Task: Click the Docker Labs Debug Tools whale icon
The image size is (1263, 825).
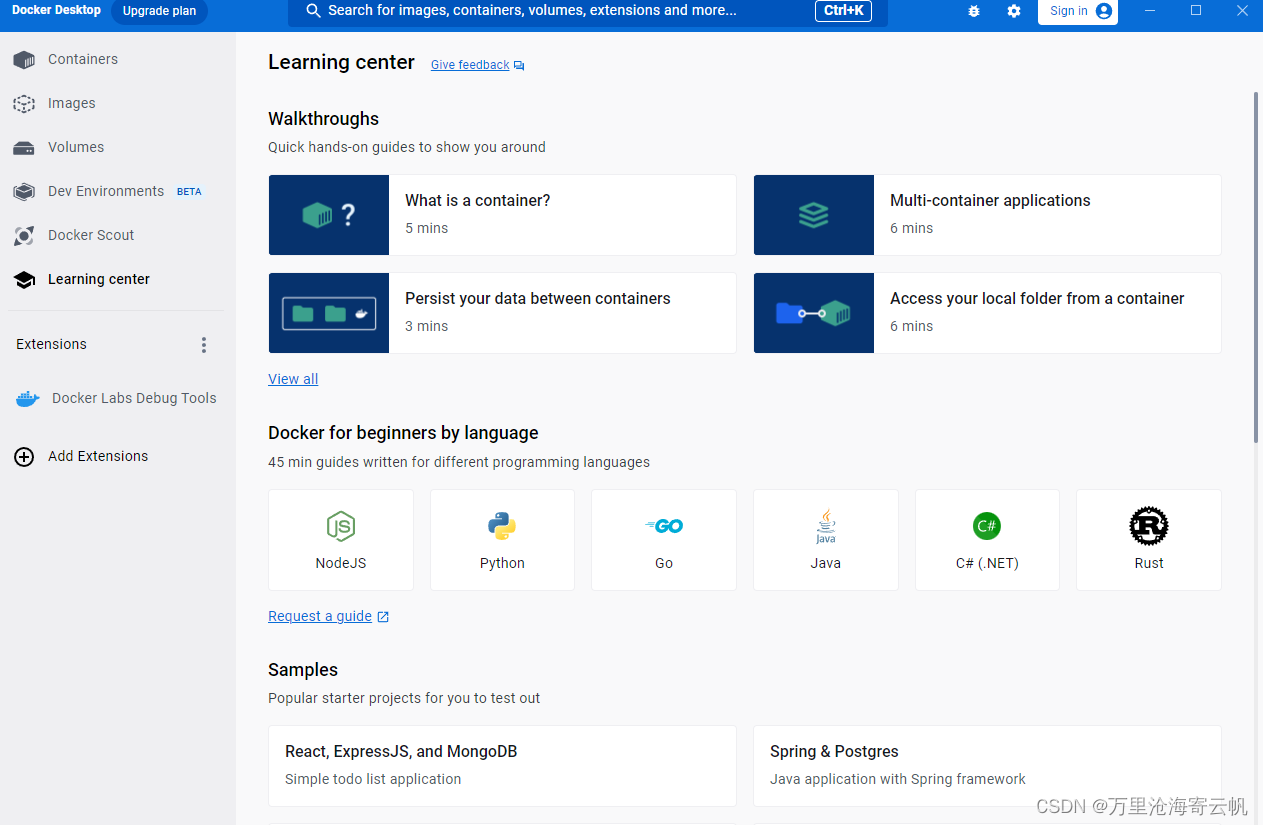Action: (x=27, y=399)
